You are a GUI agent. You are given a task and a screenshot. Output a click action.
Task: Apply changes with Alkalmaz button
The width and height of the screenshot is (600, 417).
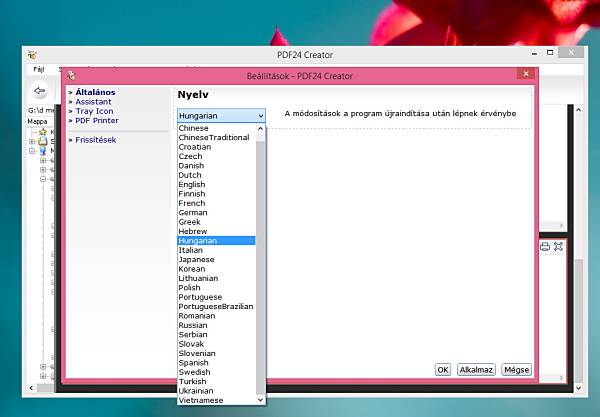tap(476, 370)
